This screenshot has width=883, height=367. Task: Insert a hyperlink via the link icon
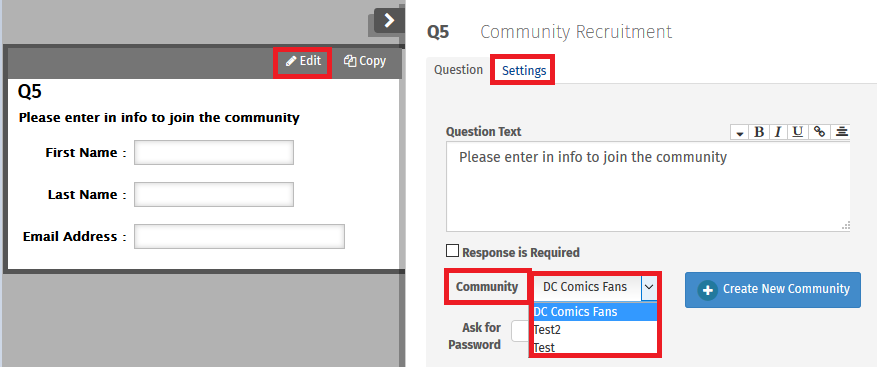pyautogui.click(x=819, y=132)
